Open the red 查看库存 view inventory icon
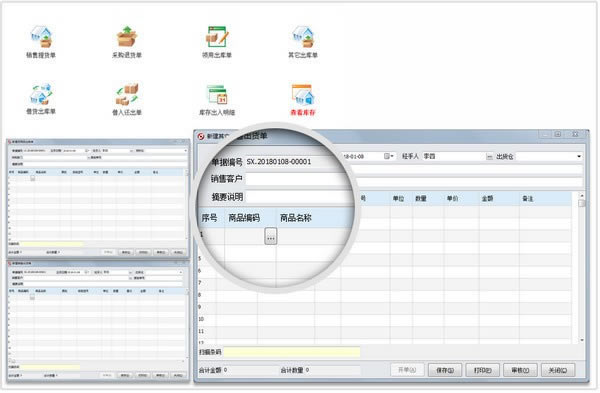The height and width of the screenshot is (393, 600). [x=303, y=95]
